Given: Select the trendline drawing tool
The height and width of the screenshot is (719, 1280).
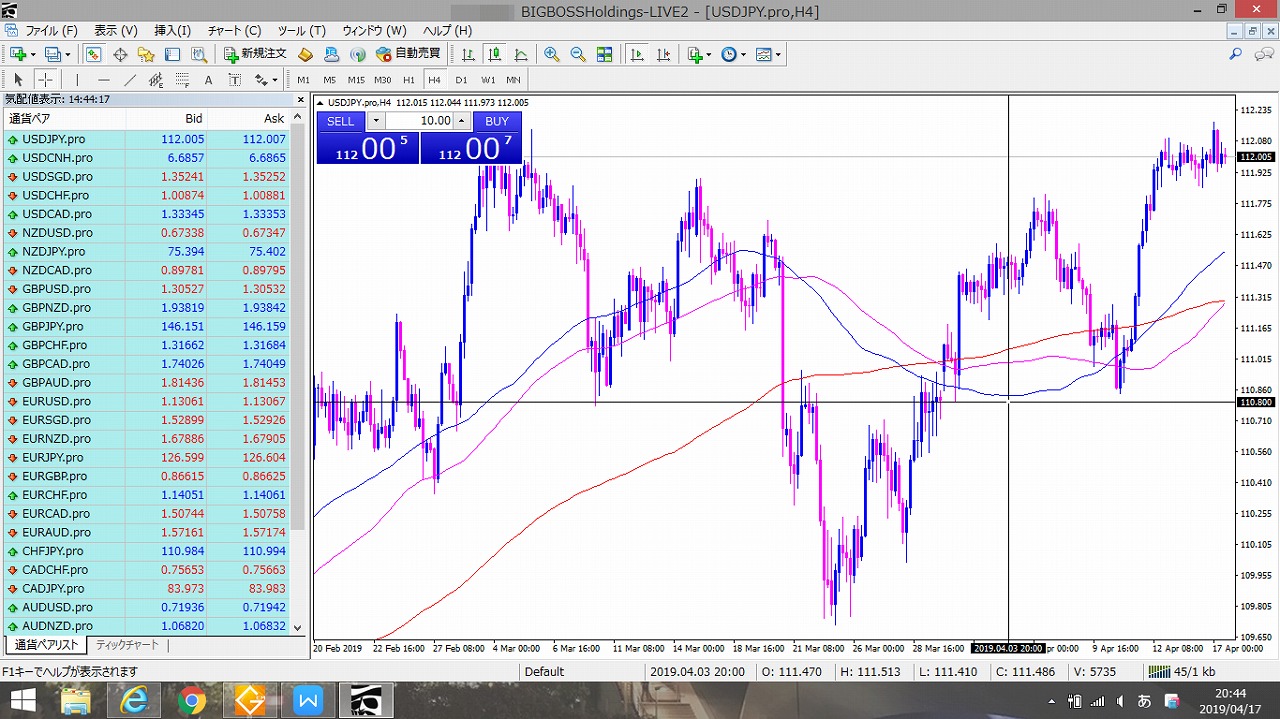Looking at the screenshot, I should [130, 80].
